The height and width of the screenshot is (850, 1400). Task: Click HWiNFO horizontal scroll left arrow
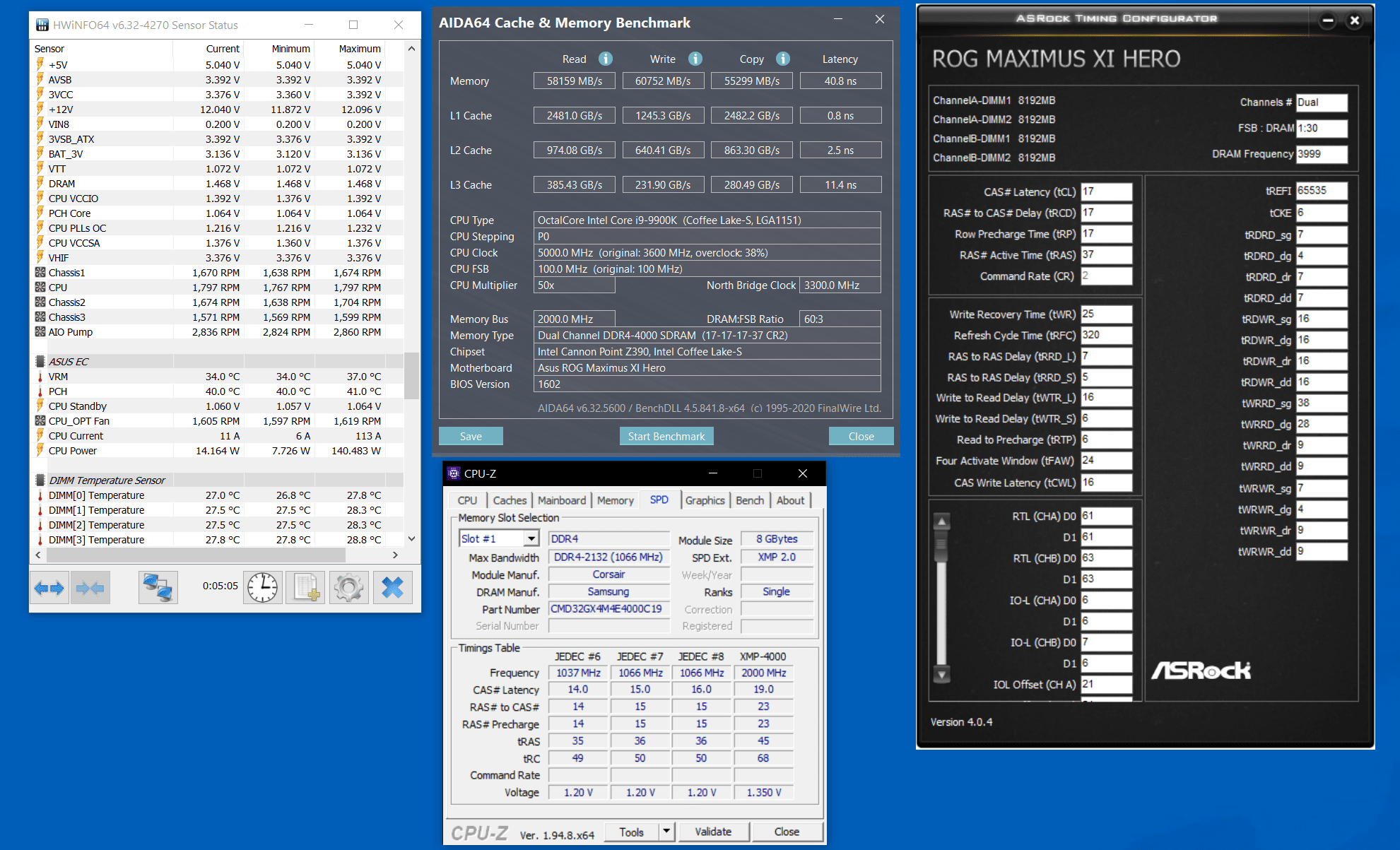[38, 555]
